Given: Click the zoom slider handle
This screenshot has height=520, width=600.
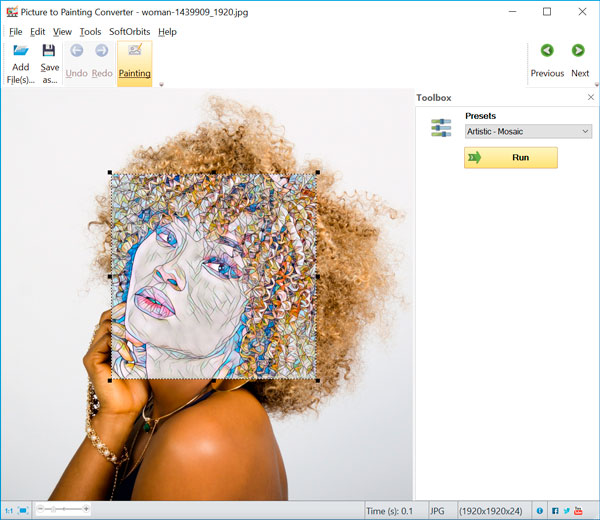Looking at the screenshot, I should (x=54, y=509).
